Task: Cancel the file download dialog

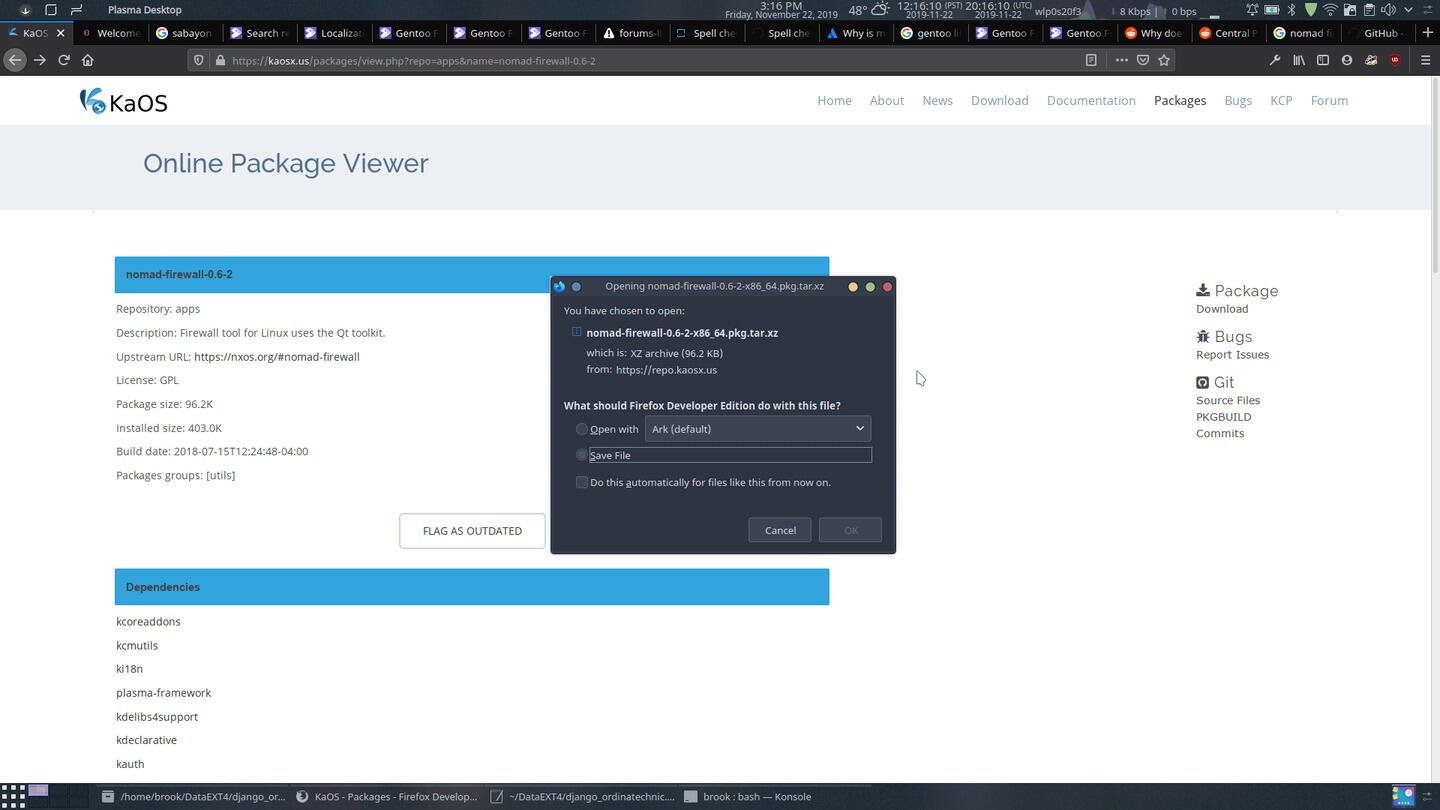Action: point(780,530)
